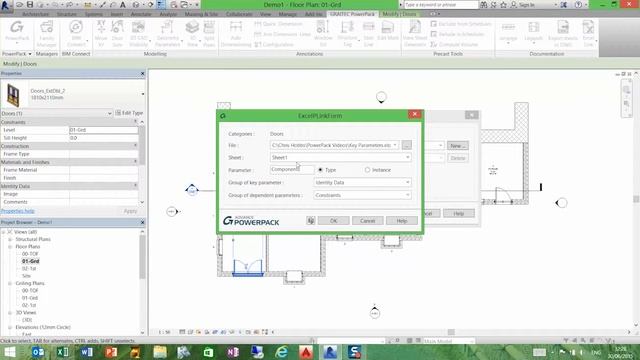Select the Instance radio button
Image resolution: width=640 pixels, height=360 pixels.
click(x=367, y=170)
